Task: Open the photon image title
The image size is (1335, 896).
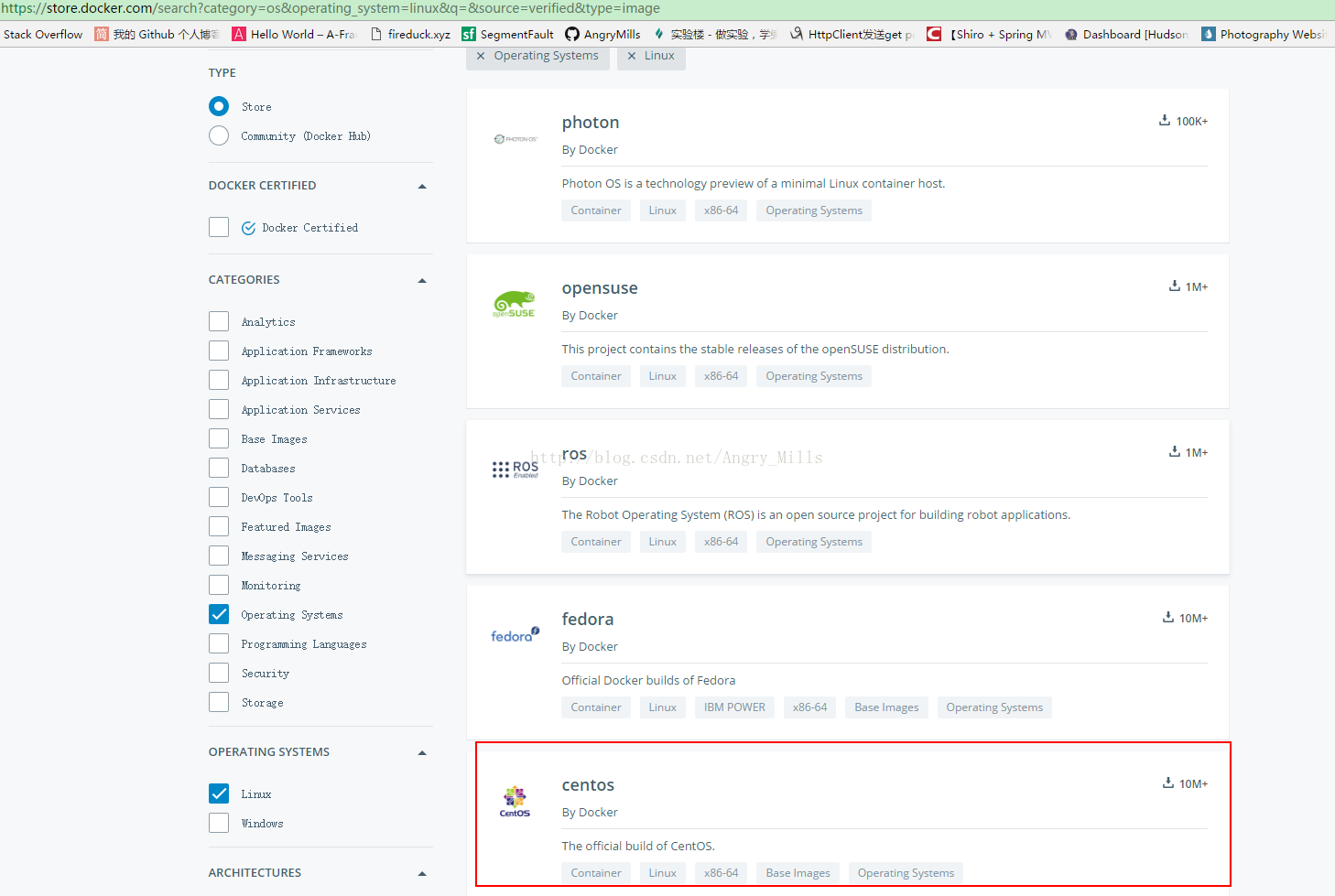Action: pyautogui.click(x=591, y=123)
